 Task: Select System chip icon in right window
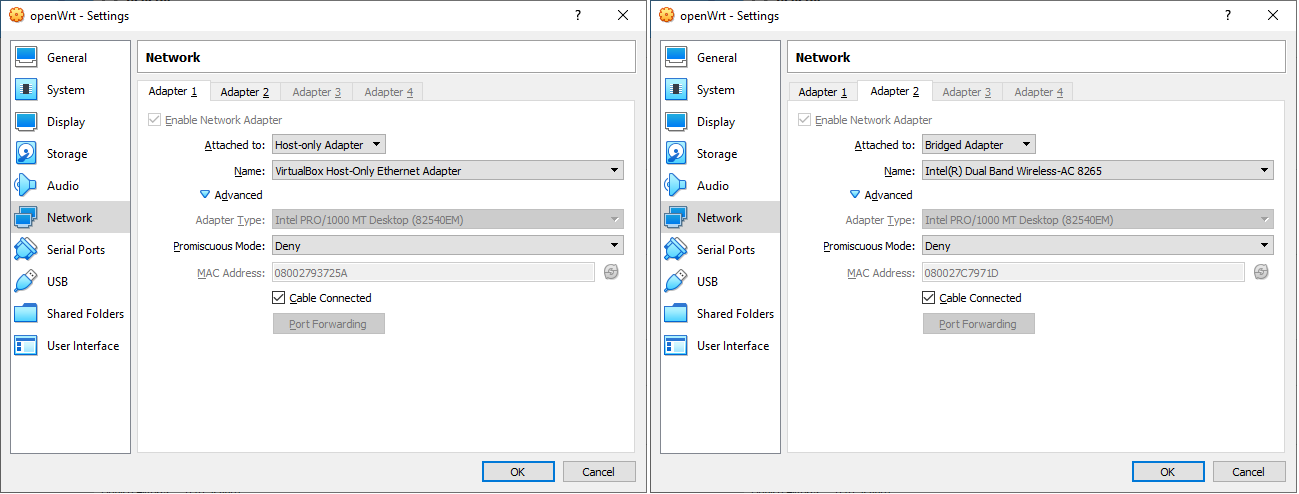tap(677, 90)
